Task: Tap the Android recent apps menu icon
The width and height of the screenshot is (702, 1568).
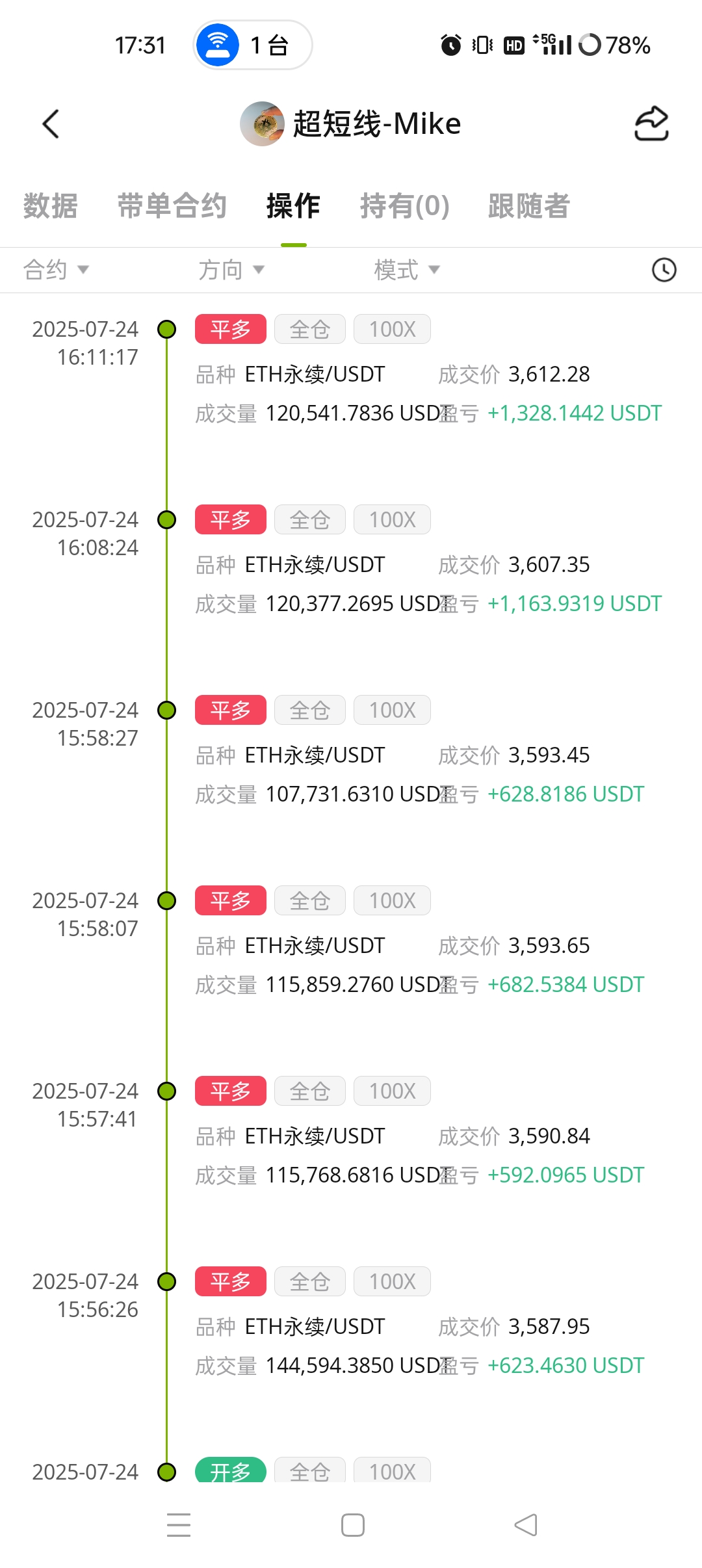Action: coord(179,1525)
